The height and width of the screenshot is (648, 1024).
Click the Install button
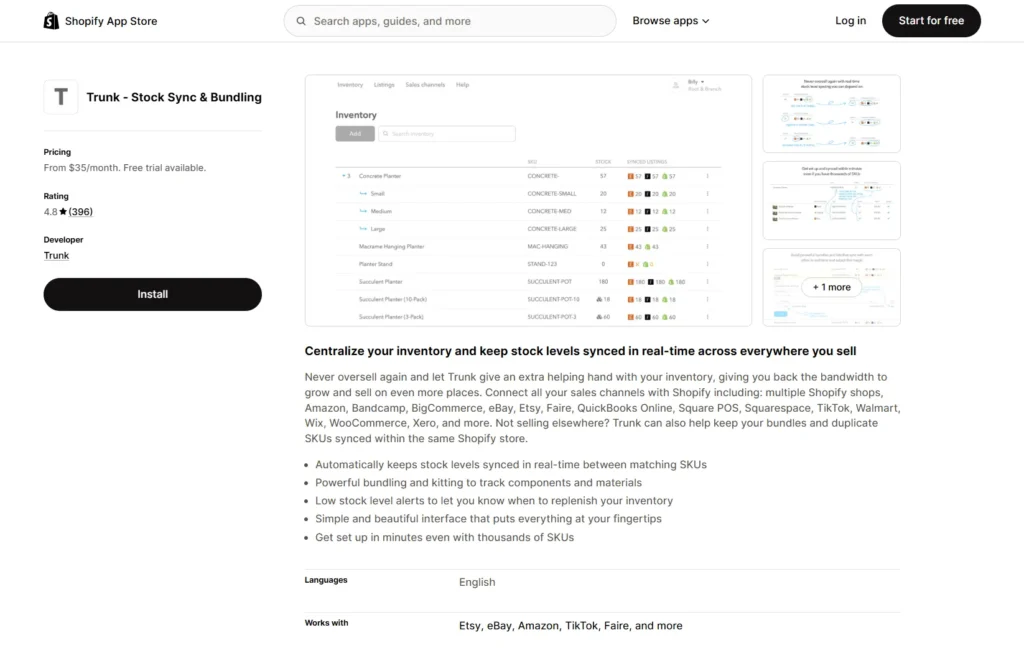pos(152,294)
